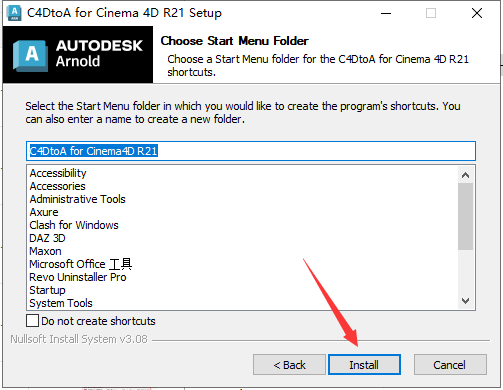Select the Startup folder entry
The width and height of the screenshot is (503, 390).
click(47, 290)
